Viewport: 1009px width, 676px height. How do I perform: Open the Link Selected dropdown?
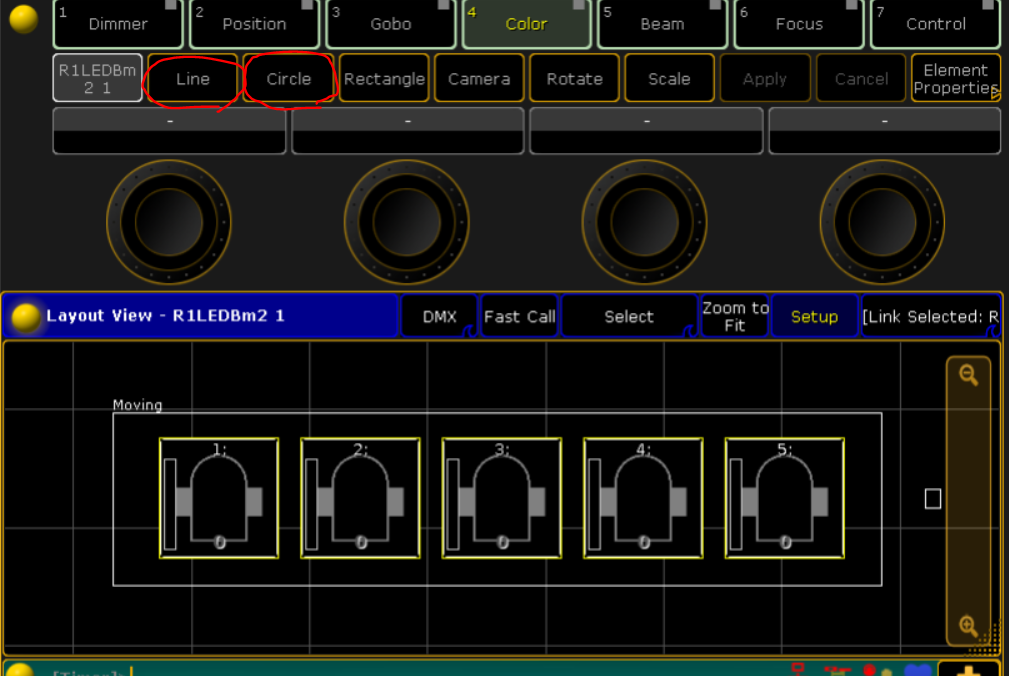[930, 316]
